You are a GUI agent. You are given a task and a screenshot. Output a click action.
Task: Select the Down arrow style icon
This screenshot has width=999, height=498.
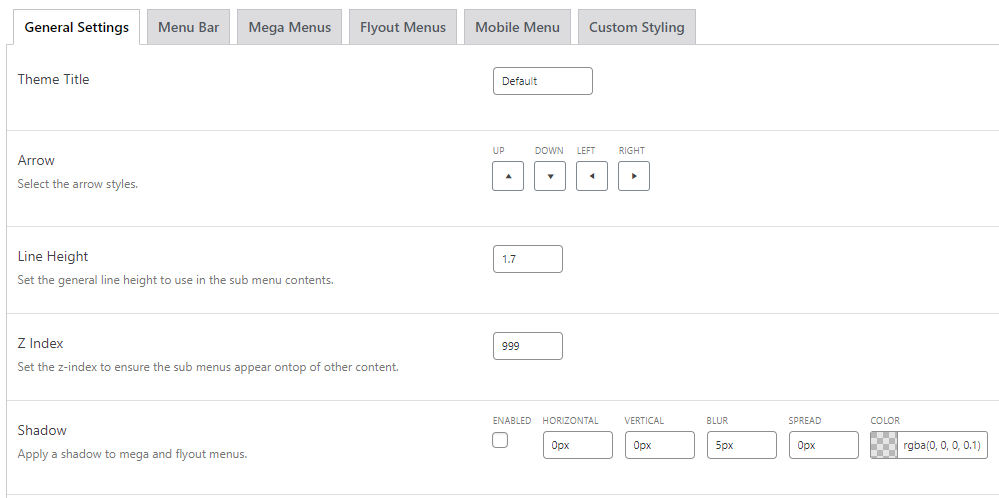coord(550,176)
